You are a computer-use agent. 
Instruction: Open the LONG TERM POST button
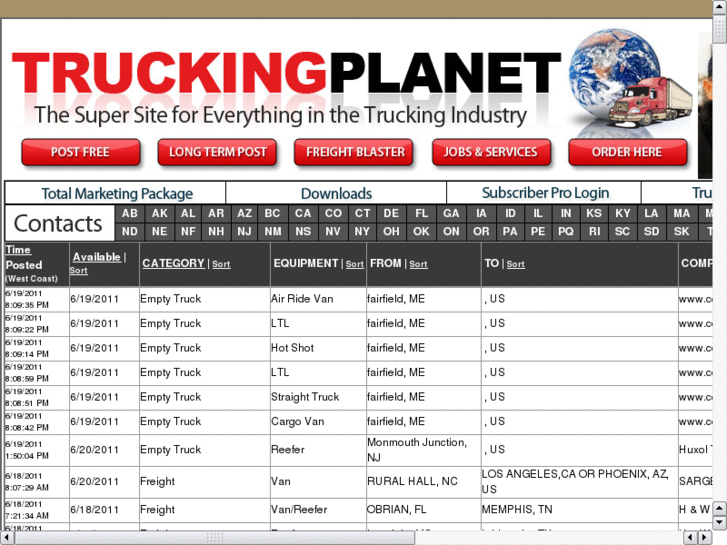217,152
